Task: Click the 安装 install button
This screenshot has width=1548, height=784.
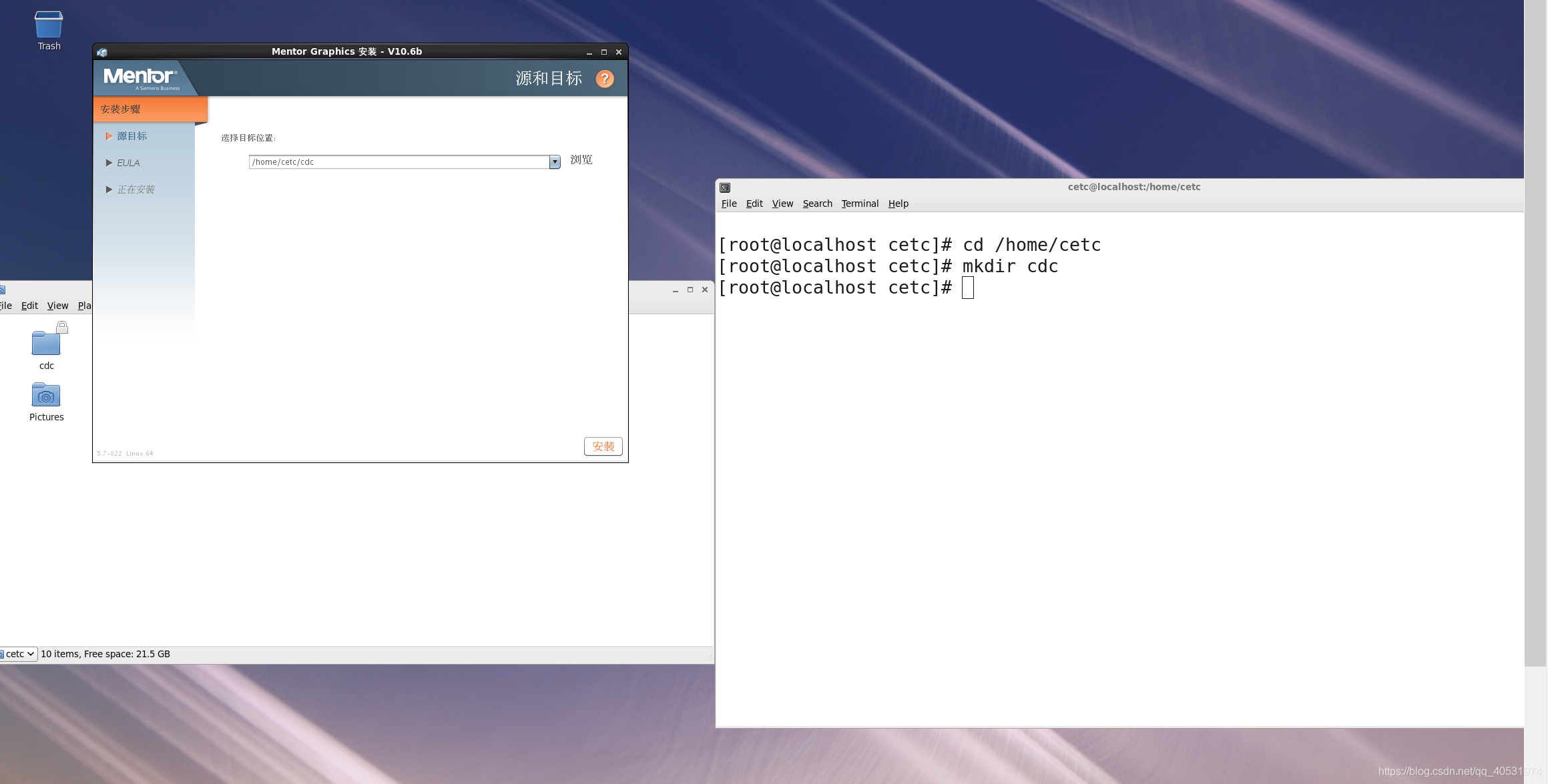Action: tap(603, 446)
